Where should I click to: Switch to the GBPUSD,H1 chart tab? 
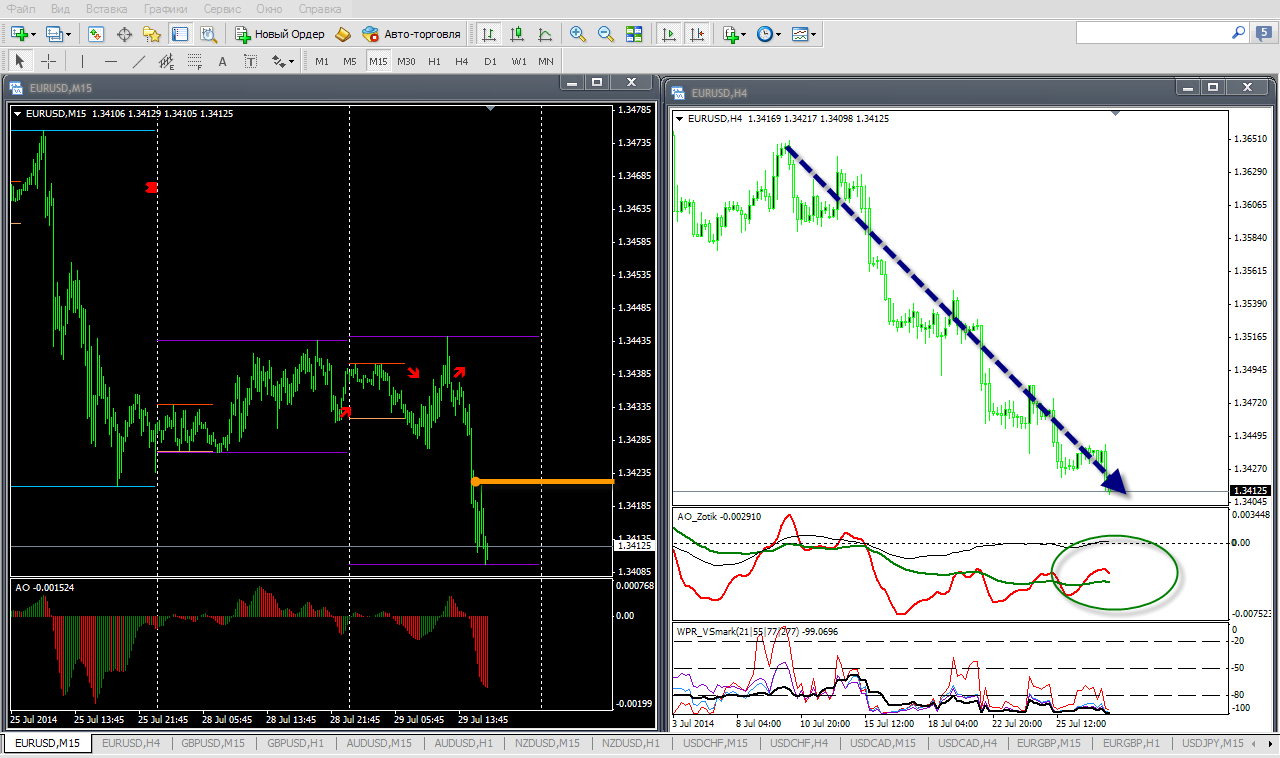coord(295,743)
